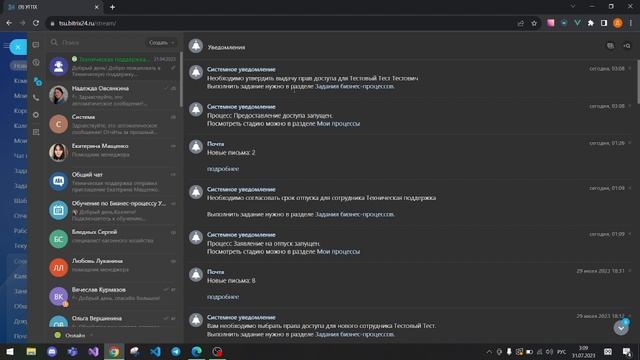Open Обучение по Бизнес-процессу chat
The width and height of the screenshot is (640, 360).
point(113,210)
